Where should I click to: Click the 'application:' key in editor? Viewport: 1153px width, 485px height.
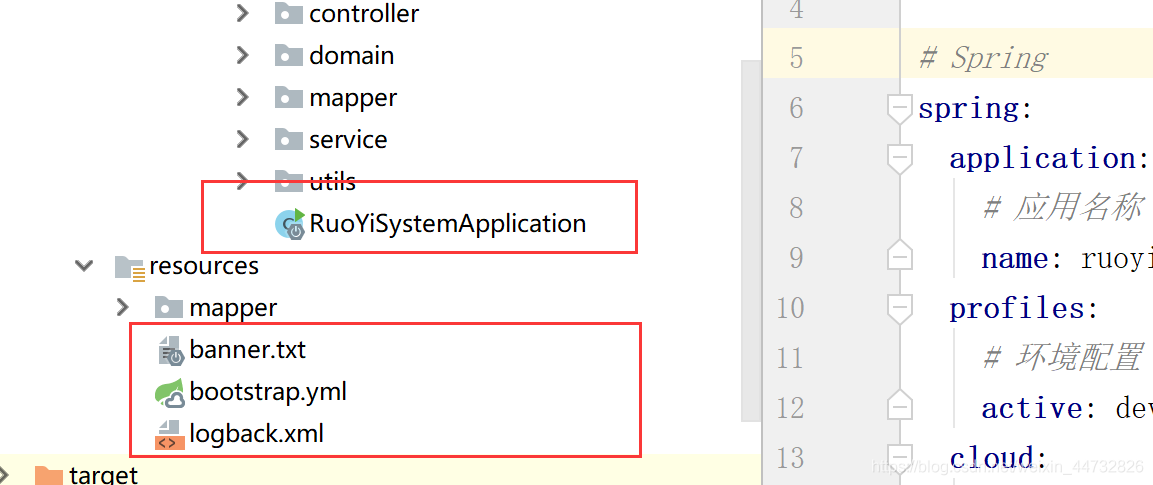1050,159
